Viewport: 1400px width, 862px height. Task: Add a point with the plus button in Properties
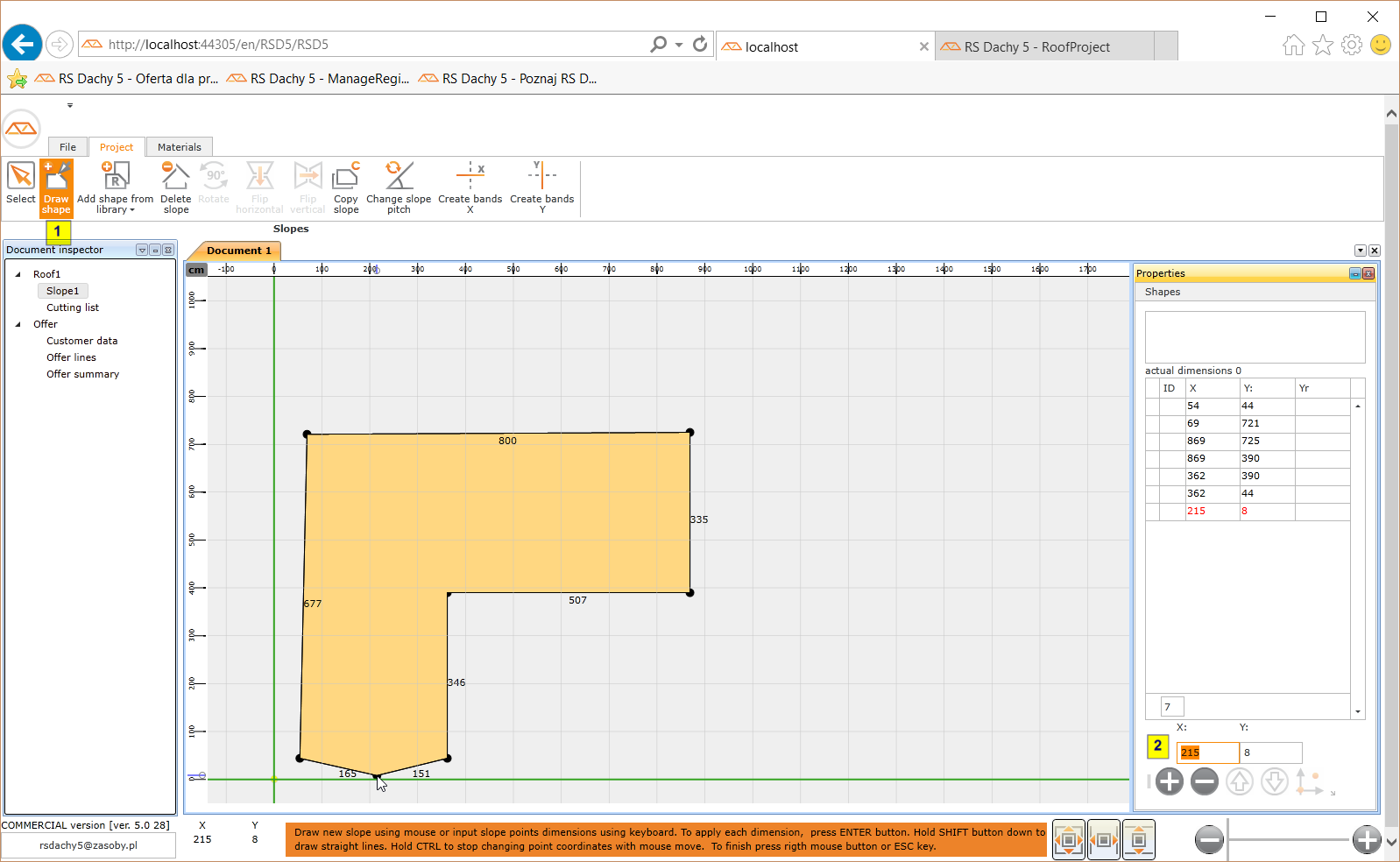click(1169, 781)
